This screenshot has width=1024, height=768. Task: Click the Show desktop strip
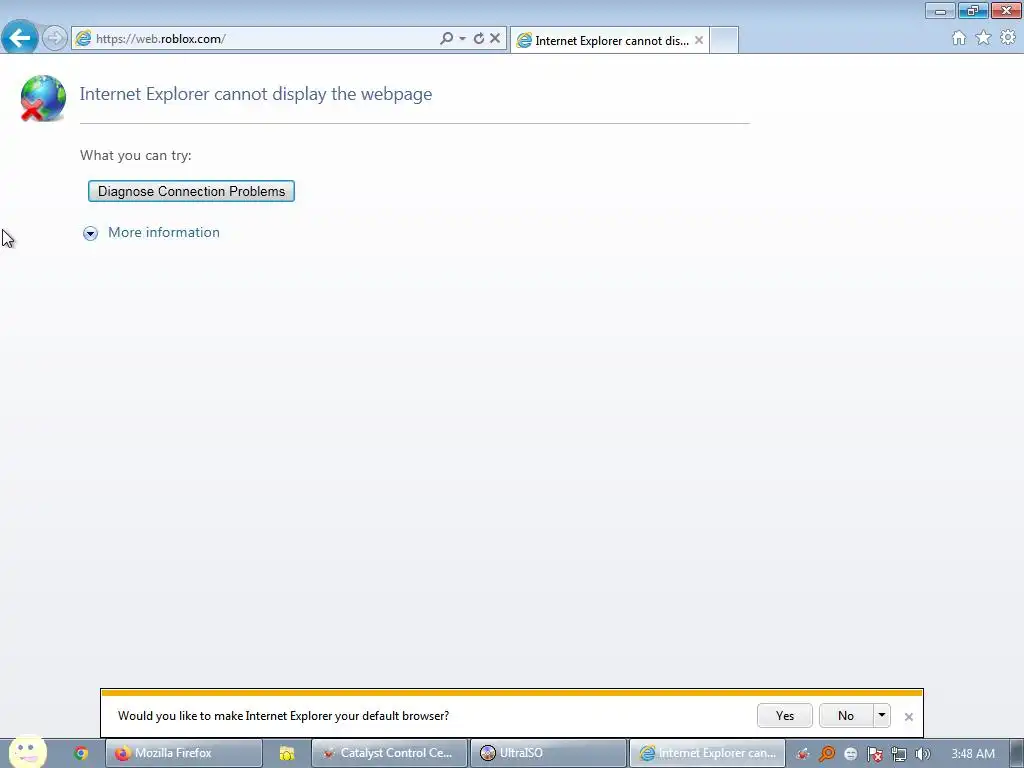coord(1017,753)
